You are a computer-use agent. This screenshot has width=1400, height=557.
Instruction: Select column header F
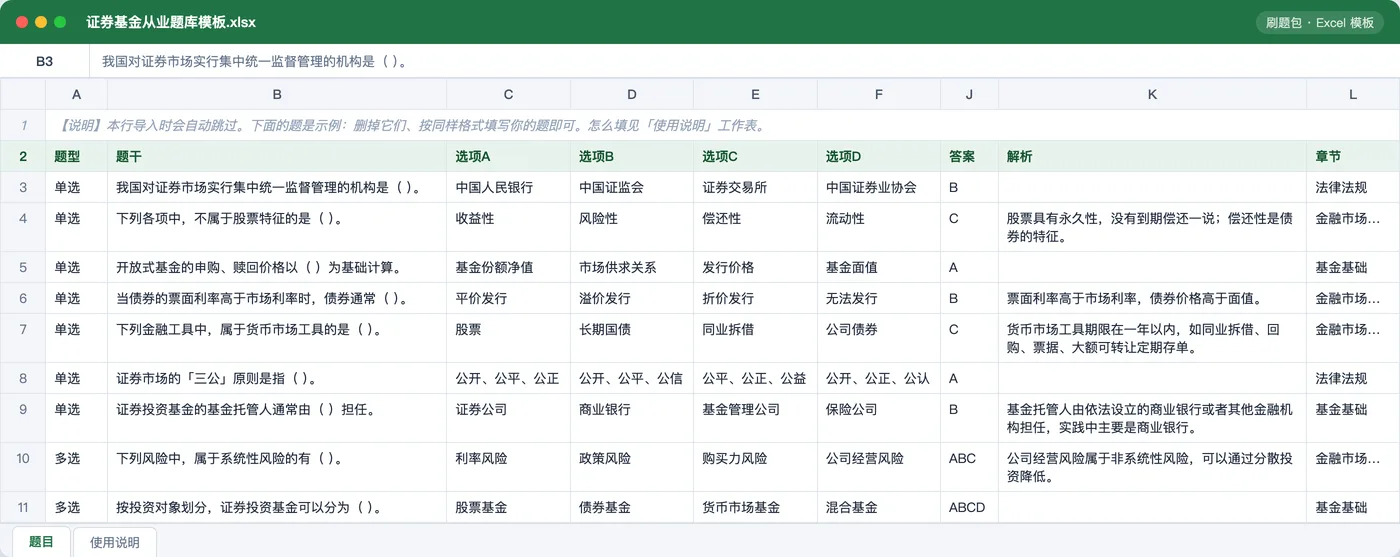pos(879,94)
